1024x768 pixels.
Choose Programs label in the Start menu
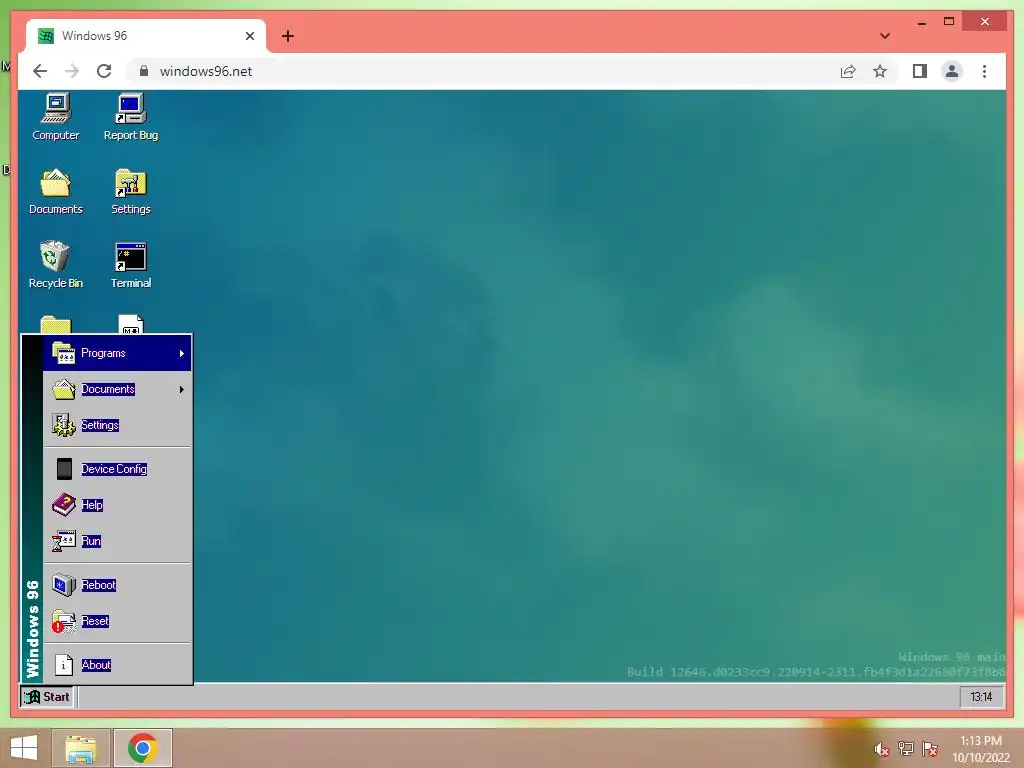(x=103, y=353)
